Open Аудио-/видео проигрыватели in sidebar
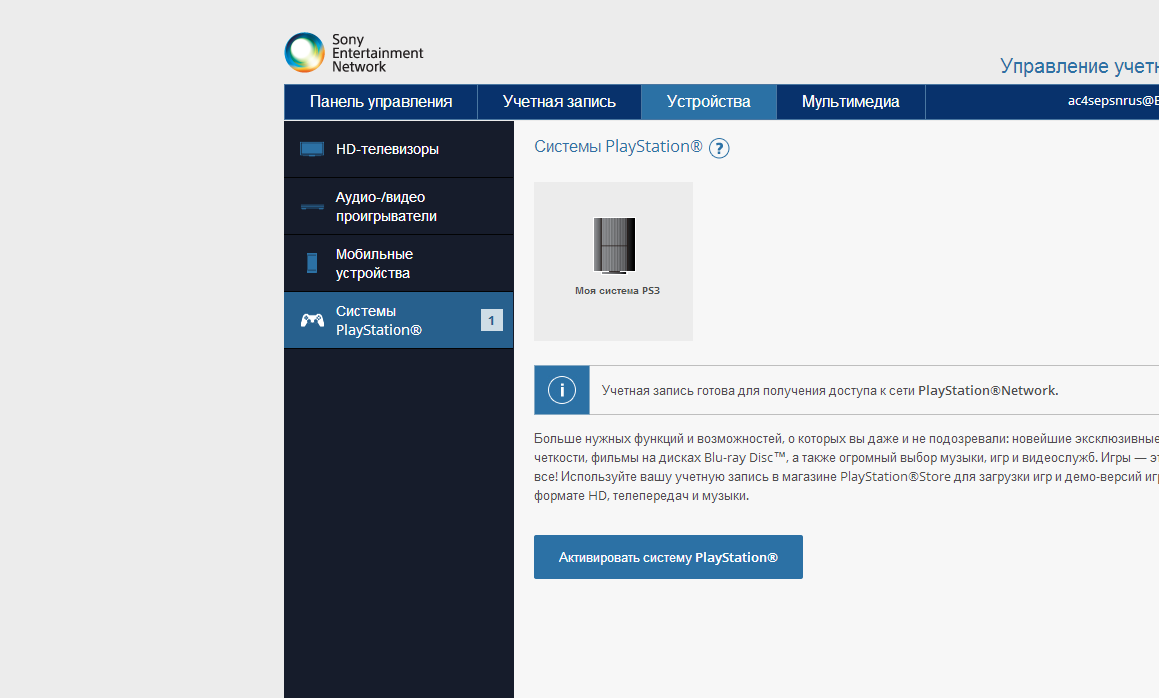This screenshot has width=1159, height=698. tap(398, 206)
